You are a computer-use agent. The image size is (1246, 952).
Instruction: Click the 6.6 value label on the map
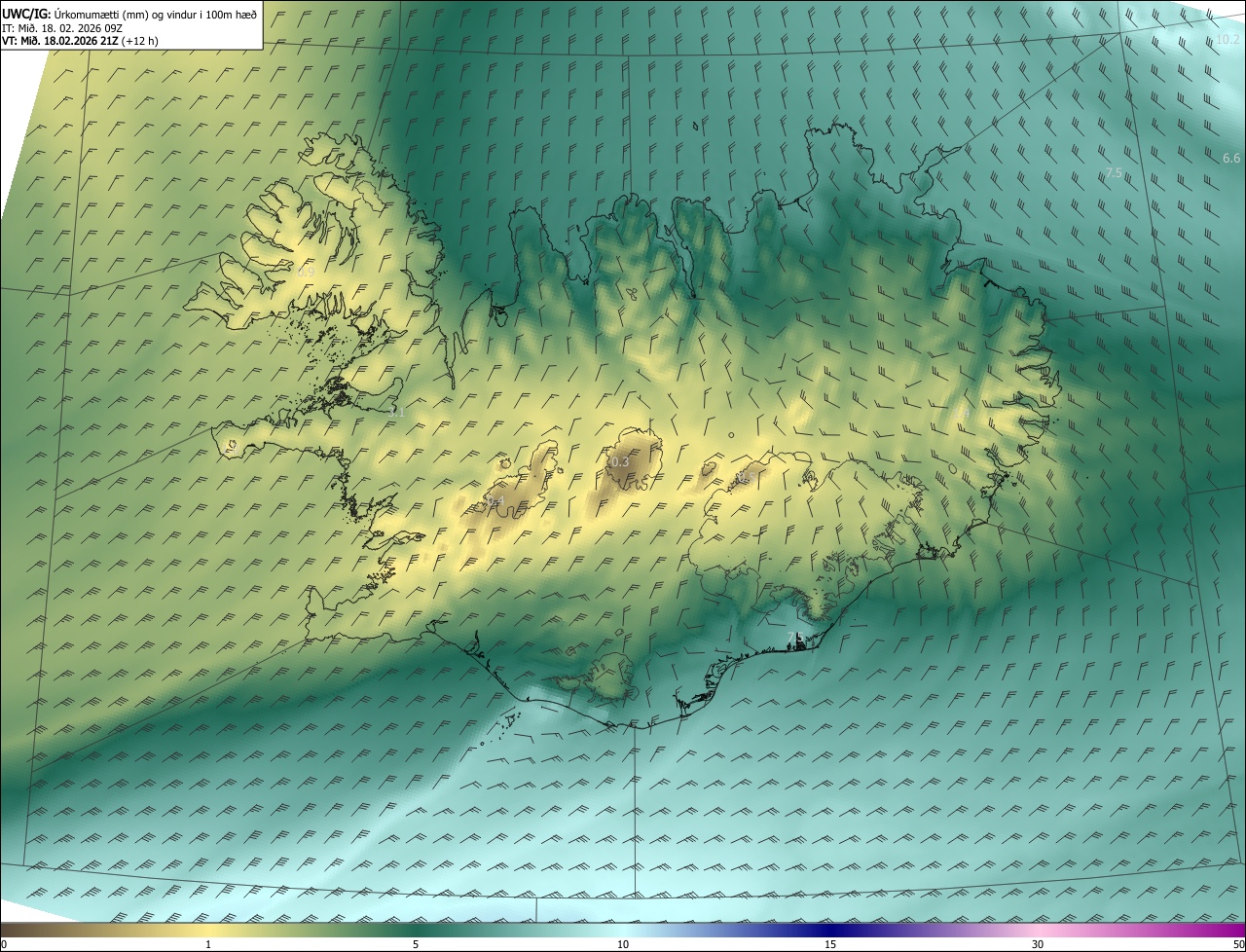point(1231,158)
